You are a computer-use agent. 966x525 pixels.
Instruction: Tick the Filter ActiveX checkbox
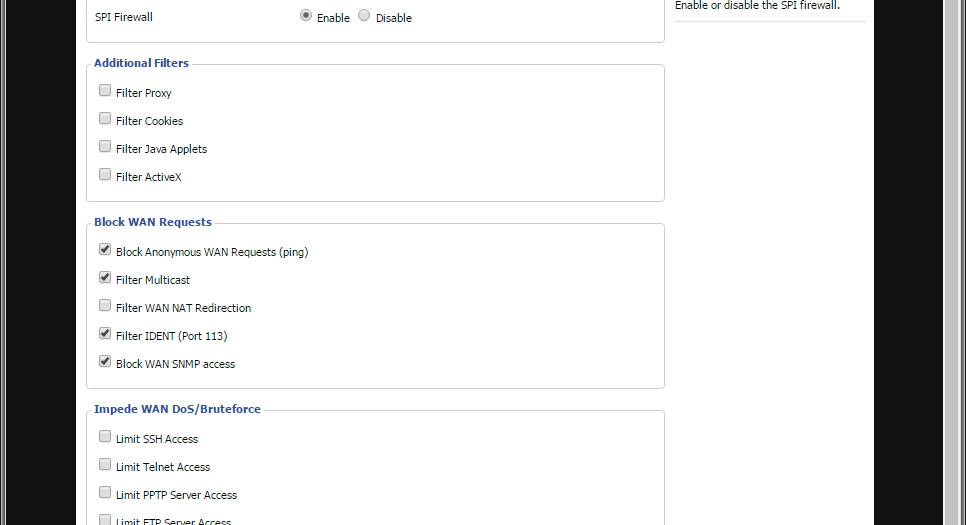(x=105, y=175)
